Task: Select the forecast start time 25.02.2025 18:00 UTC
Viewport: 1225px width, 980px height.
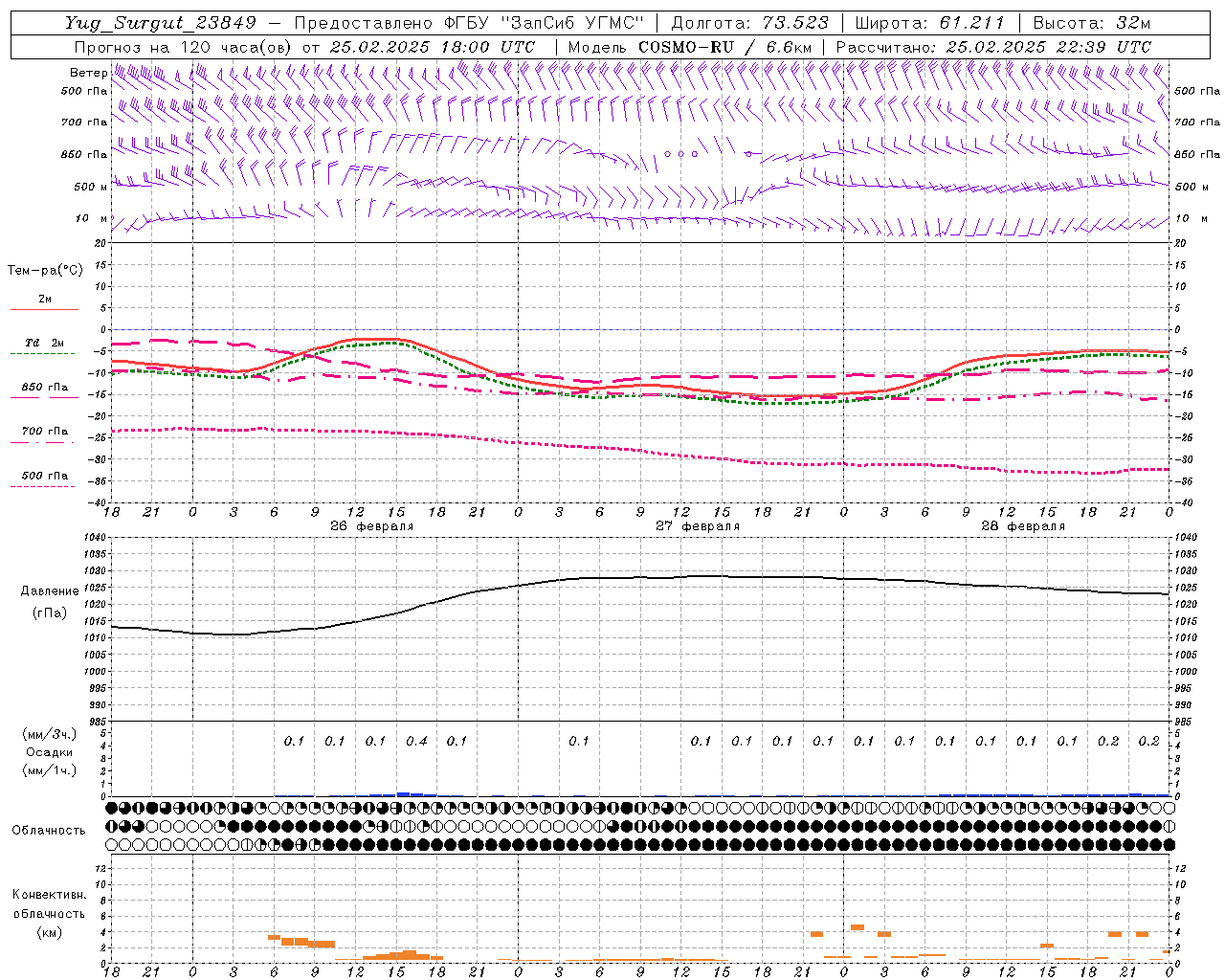Action: tap(433, 47)
